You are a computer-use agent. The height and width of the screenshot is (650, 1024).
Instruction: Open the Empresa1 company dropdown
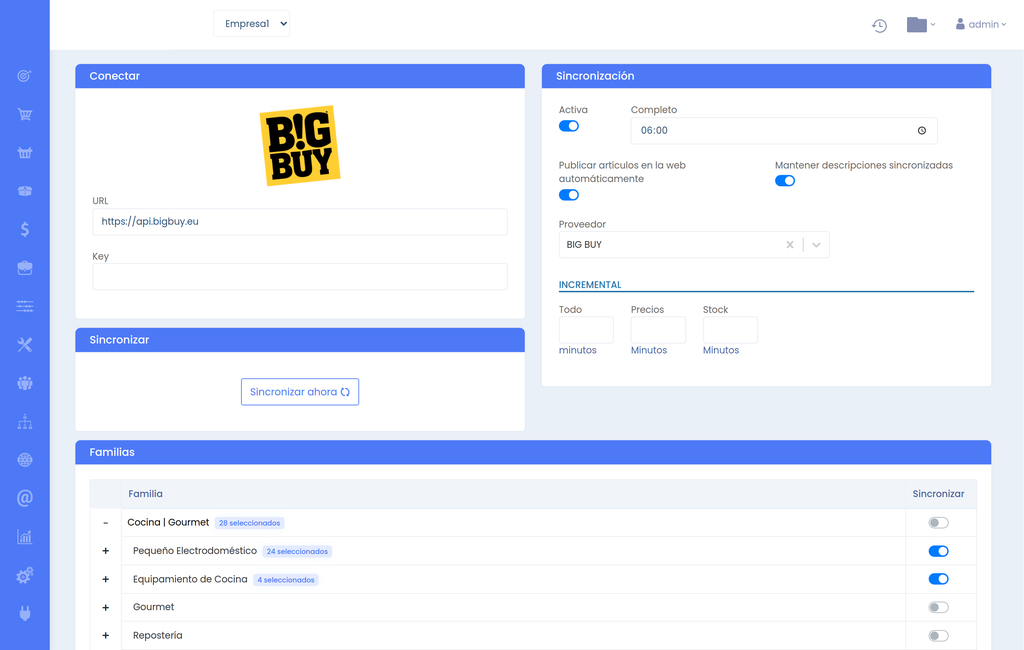click(251, 24)
